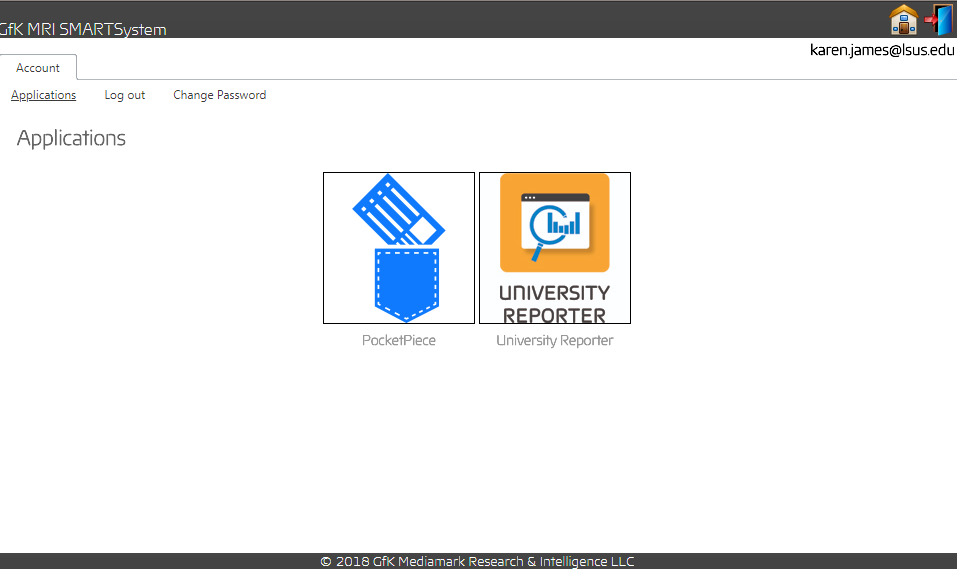Screen dimensions: 957x569
Task: Open the PocketPiece application tile
Action: [x=399, y=248]
